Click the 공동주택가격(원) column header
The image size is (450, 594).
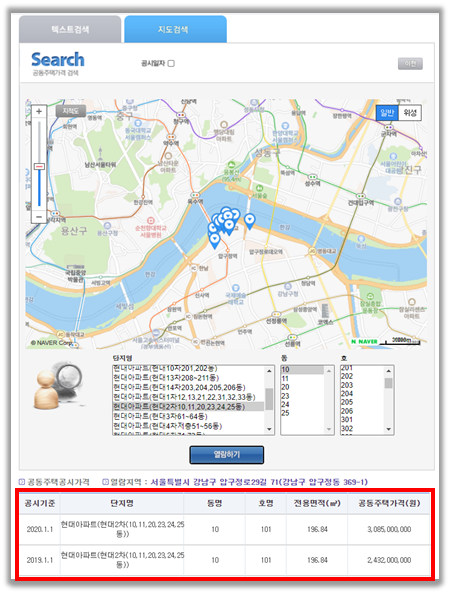click(389, 503)
